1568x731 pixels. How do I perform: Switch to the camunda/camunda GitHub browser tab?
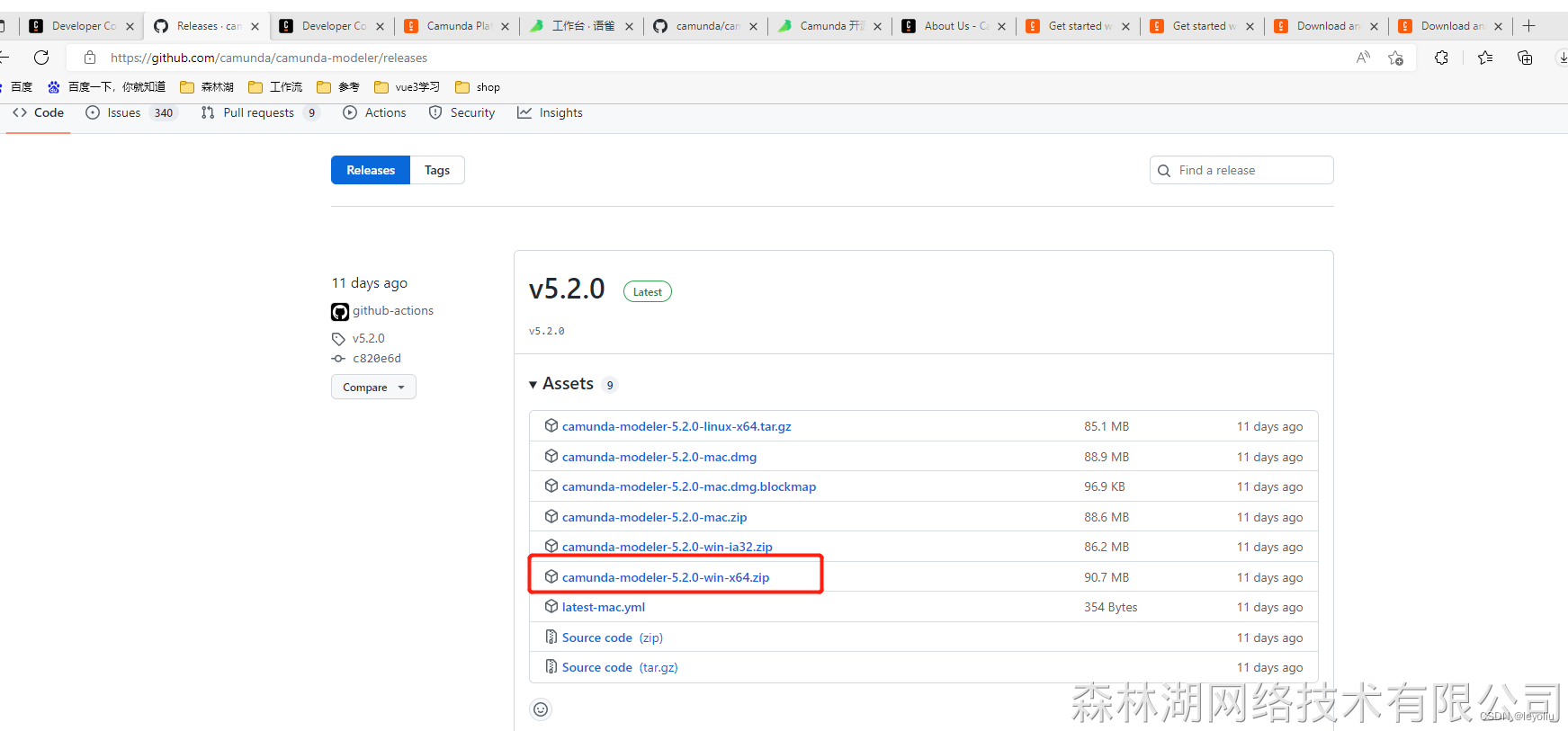[706, 26]
